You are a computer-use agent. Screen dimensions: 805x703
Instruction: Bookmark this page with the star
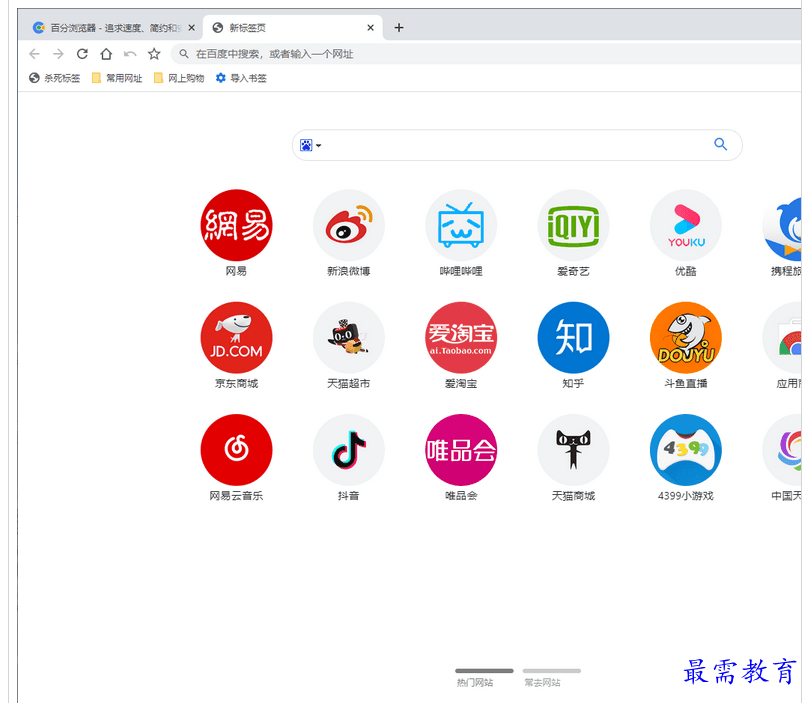(154, 54)
